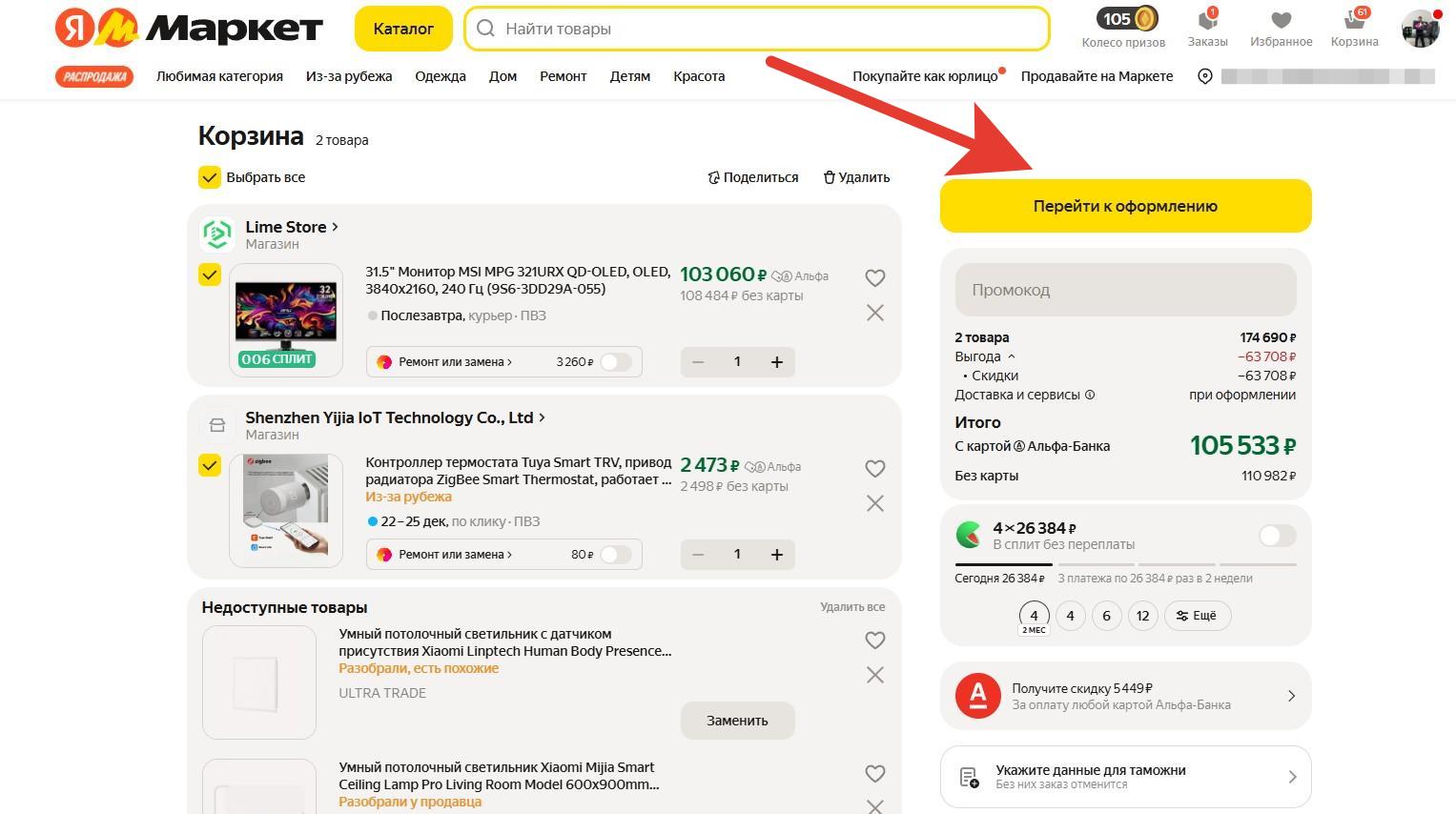Image resolution: width=1456 pixels, height=814 pixels.
Task: Open the Ремонт category
Action: point(563,76)
